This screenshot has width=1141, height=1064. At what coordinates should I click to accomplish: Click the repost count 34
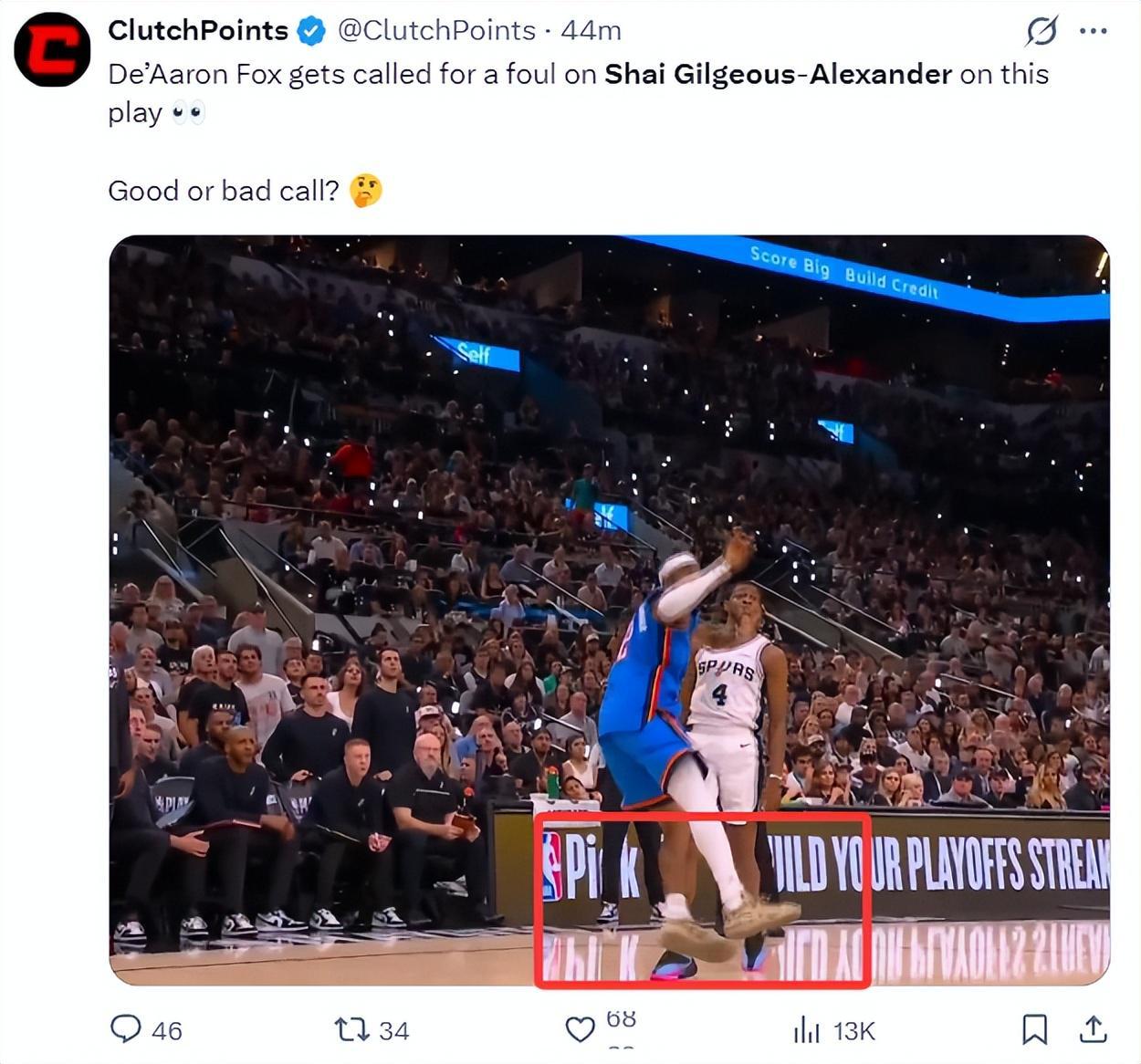(x=393, y=1031)
